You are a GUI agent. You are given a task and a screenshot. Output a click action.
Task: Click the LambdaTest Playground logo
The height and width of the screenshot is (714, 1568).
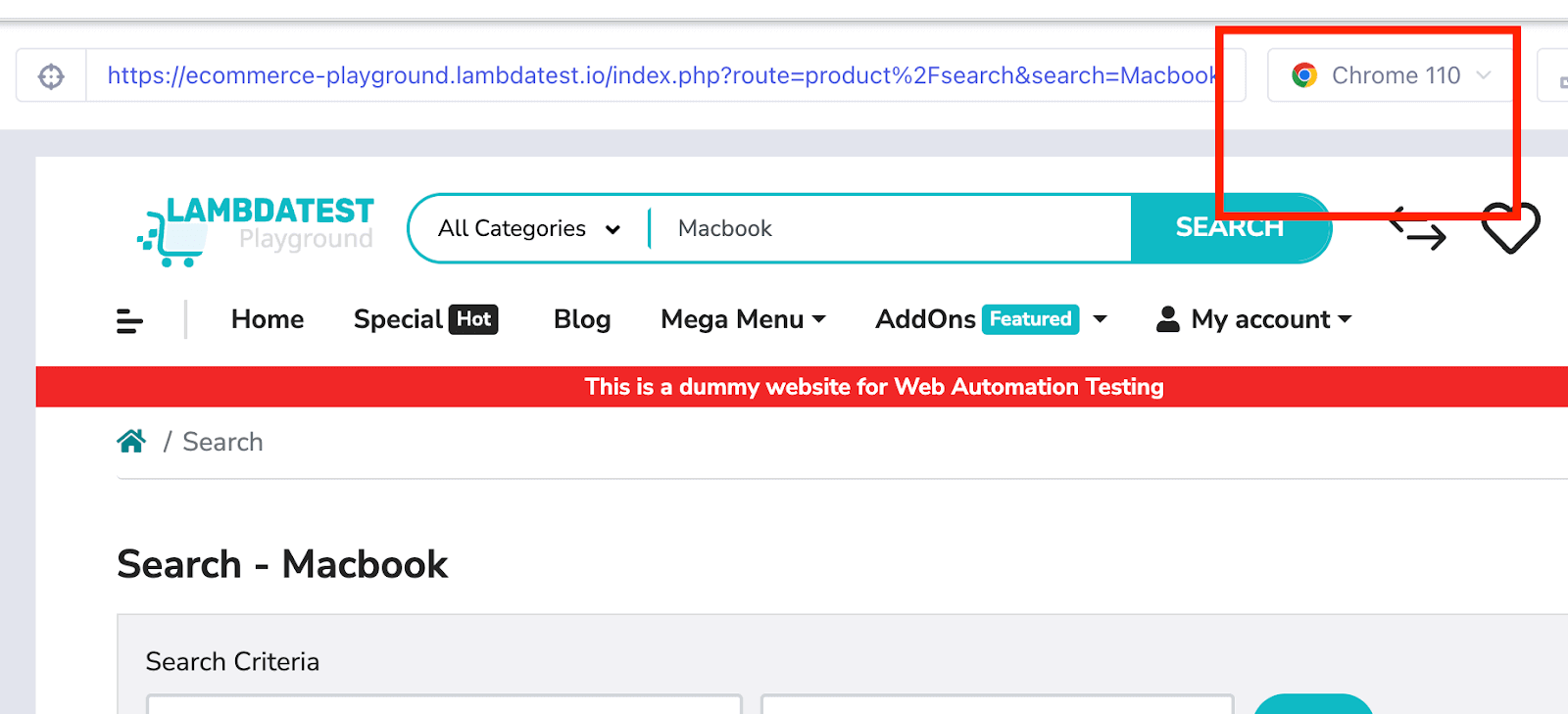point(257,229)
